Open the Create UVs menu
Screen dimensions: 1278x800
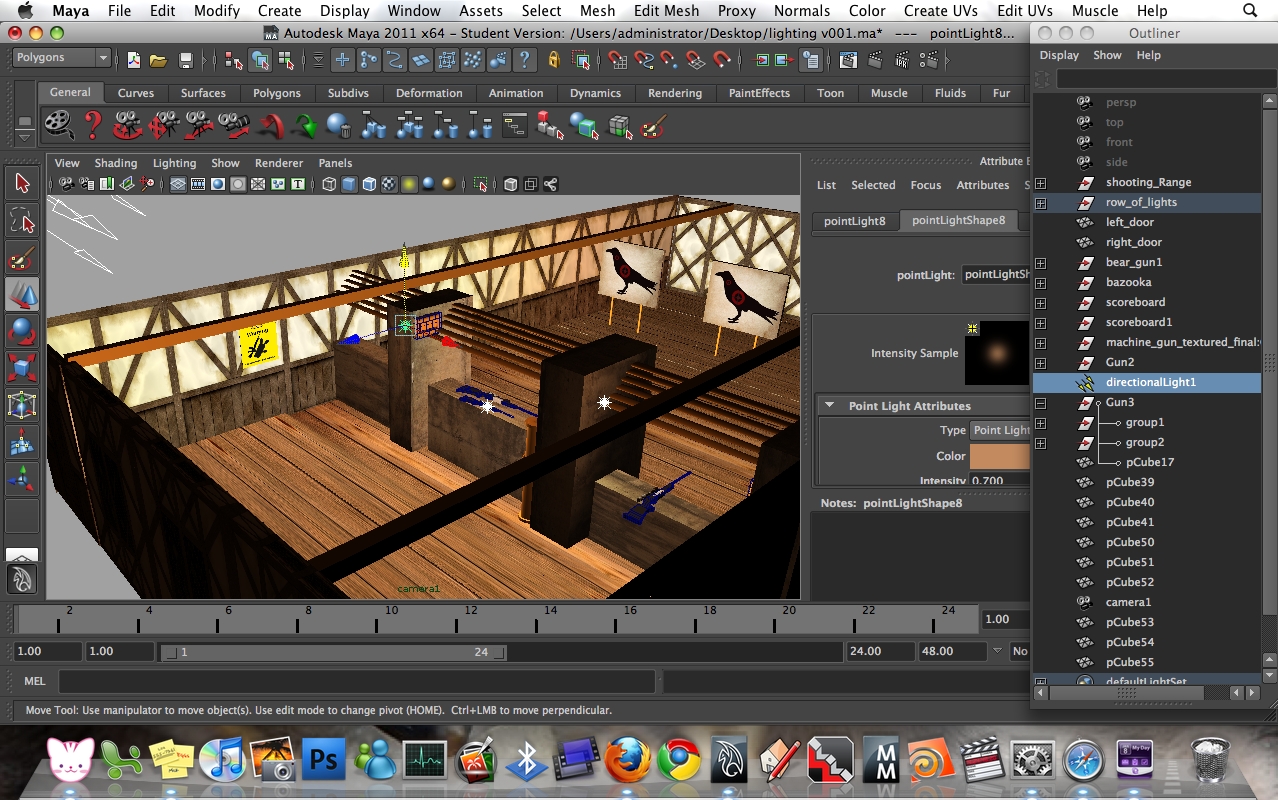point(940,11)
